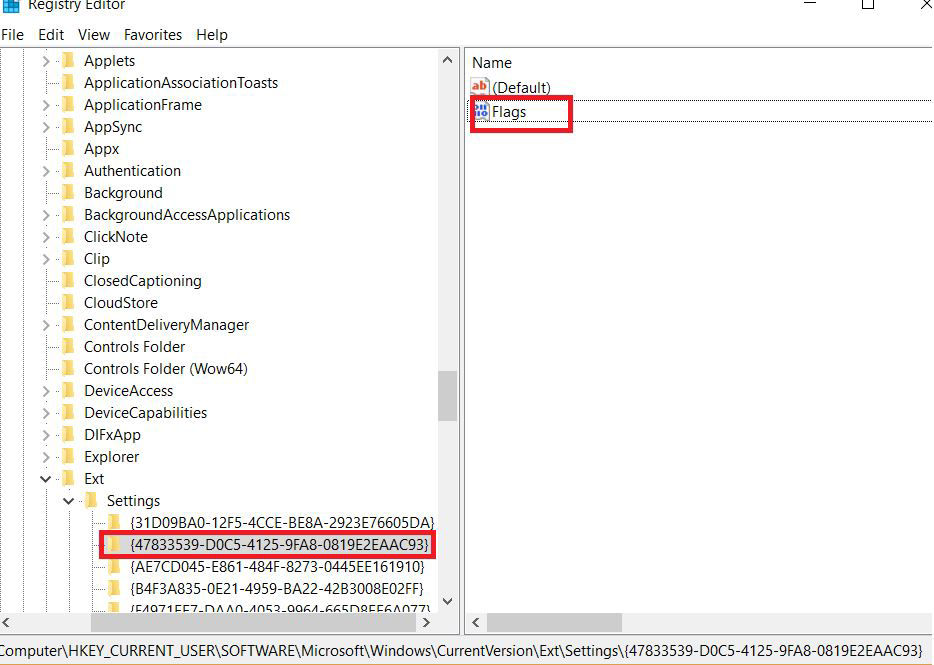
Task: Expand the Applets key
Action: click(x=46, y=61)
